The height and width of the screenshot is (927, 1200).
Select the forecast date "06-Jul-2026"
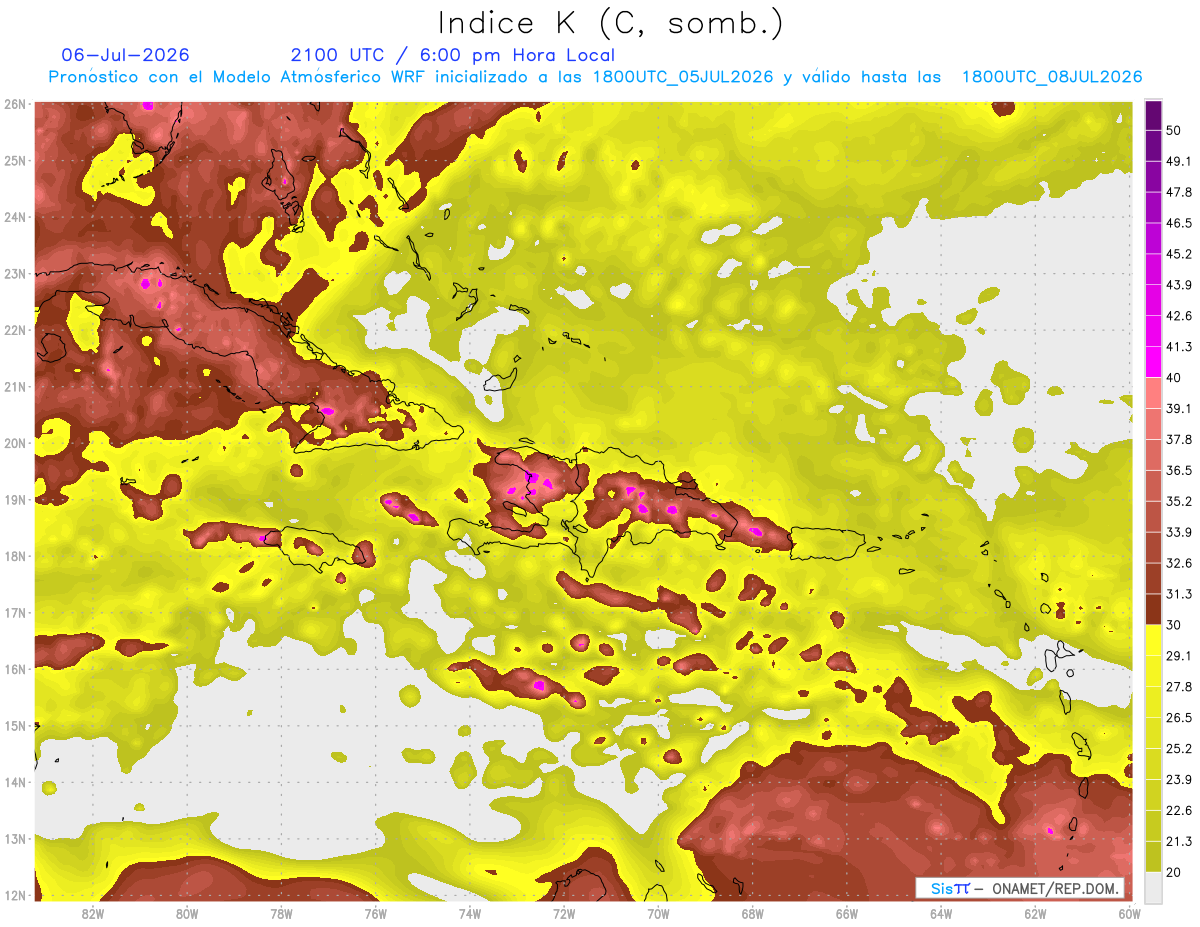[x=125, y=55]
